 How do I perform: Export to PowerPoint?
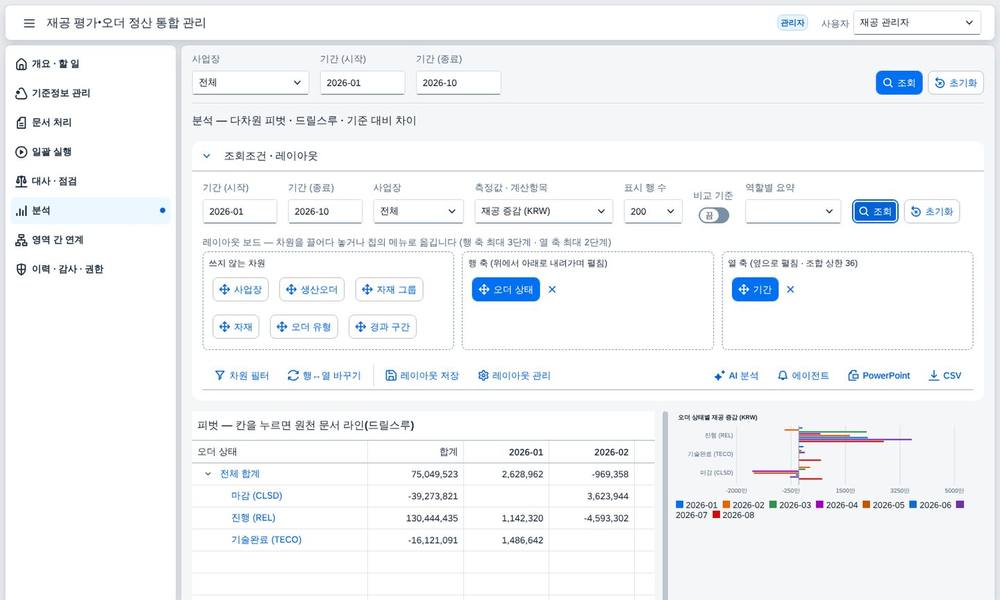click(879, 376)
